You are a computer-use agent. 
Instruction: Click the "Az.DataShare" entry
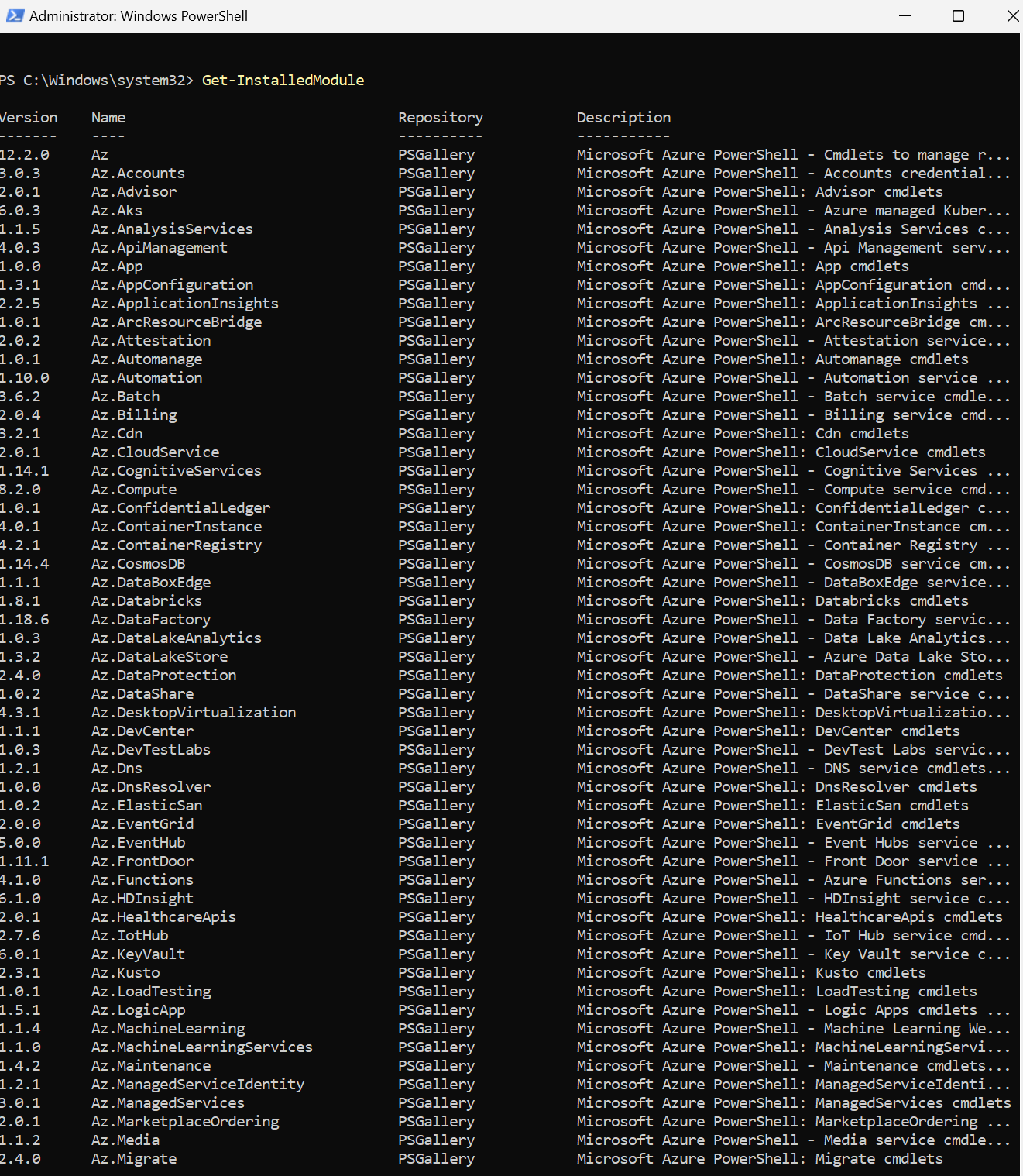[142, 694]
